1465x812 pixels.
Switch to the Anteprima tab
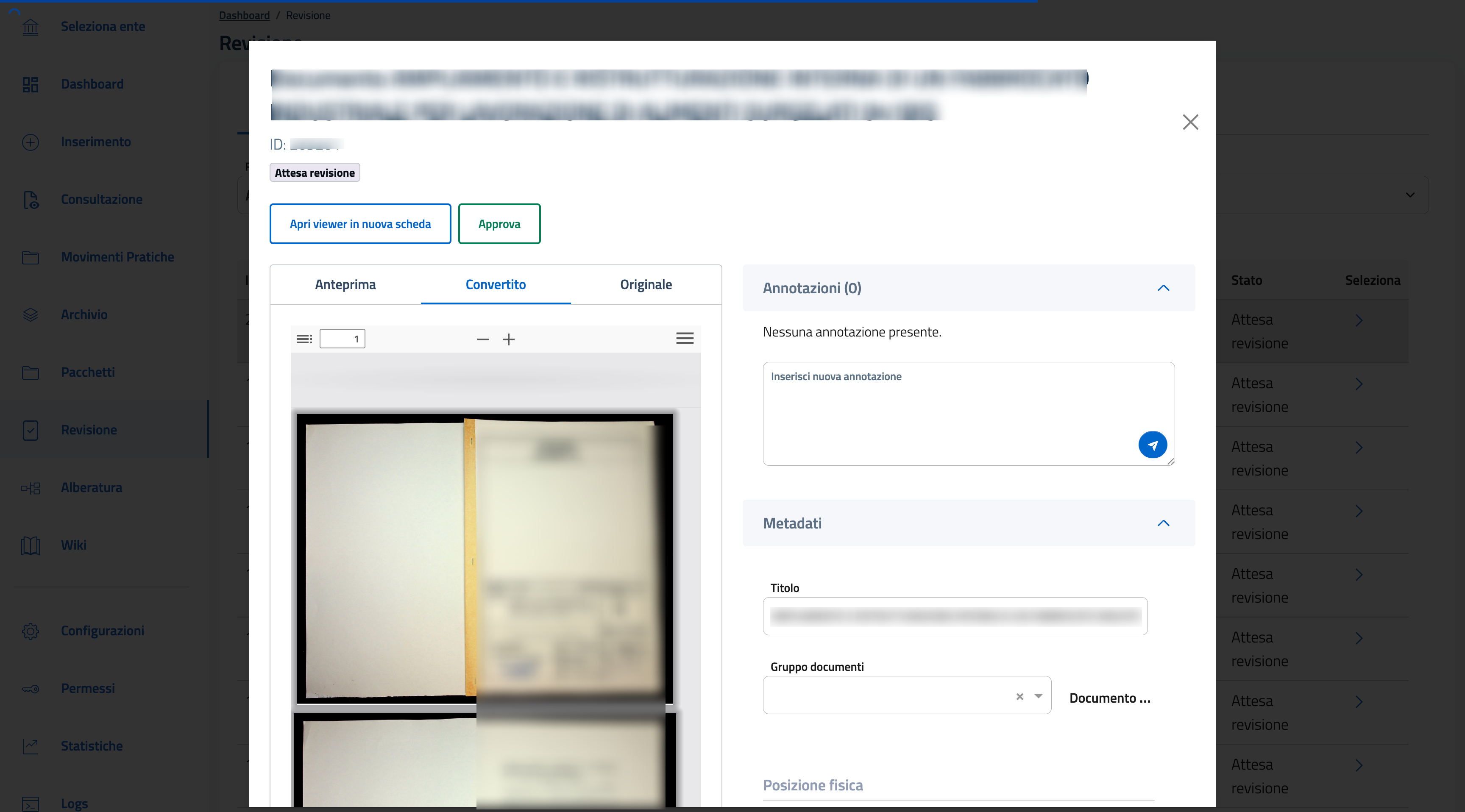click(x=345, y=284)
